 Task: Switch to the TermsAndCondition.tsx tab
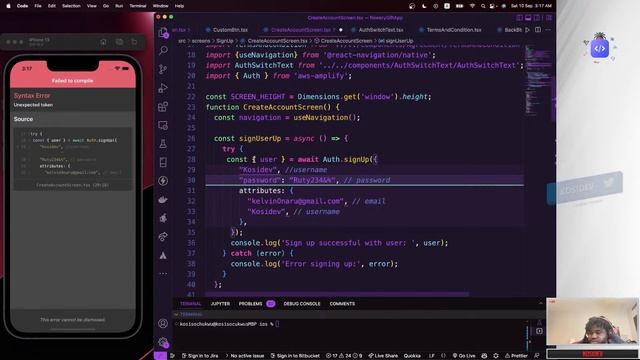(x=453, y=30)
